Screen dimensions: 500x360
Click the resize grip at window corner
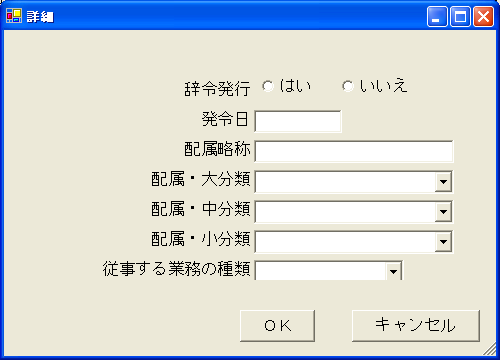point(490,350)
